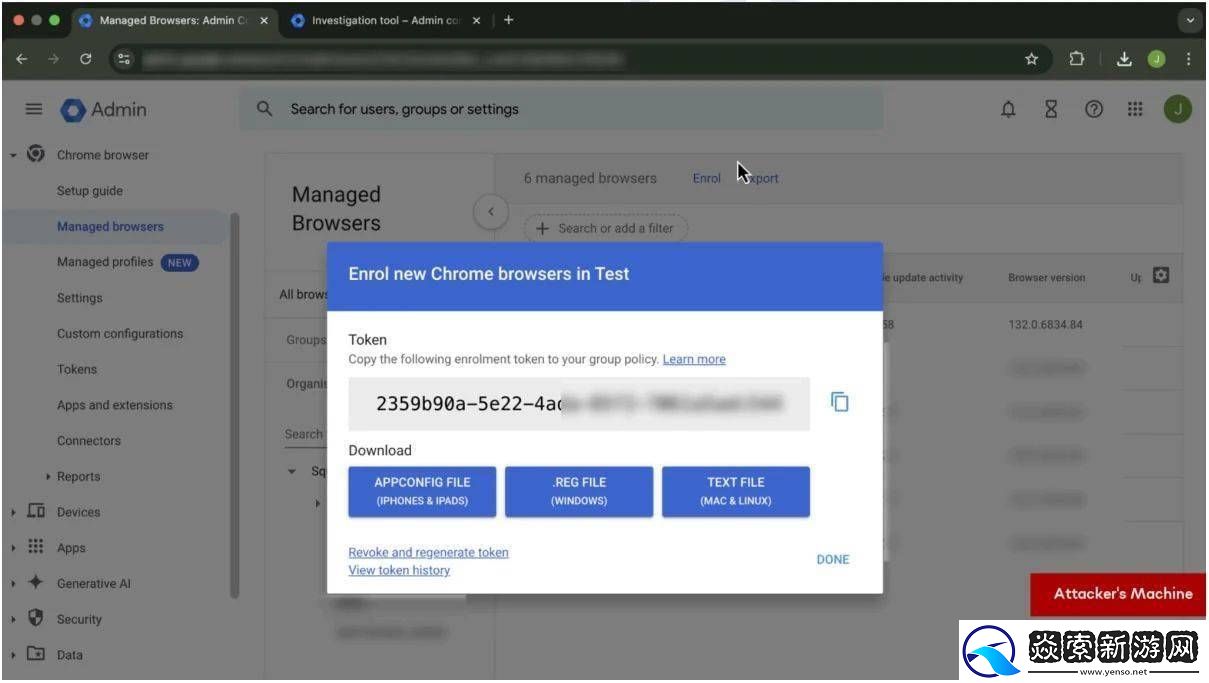Download the TEXT FILE for Mac & Linux

pos(735,491)
